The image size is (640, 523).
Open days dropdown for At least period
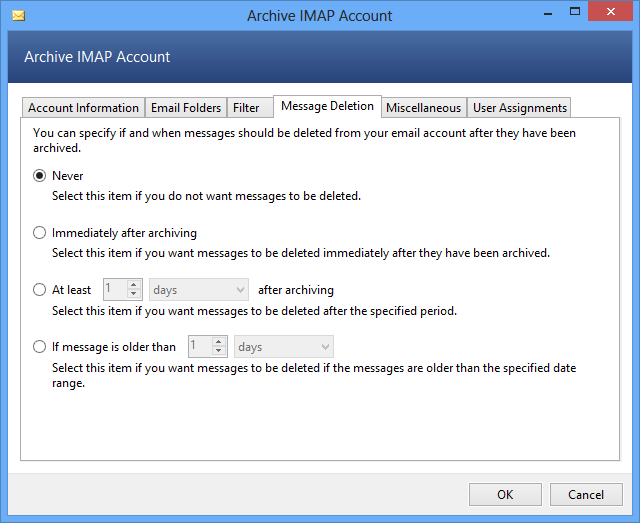tap(199, 290)
